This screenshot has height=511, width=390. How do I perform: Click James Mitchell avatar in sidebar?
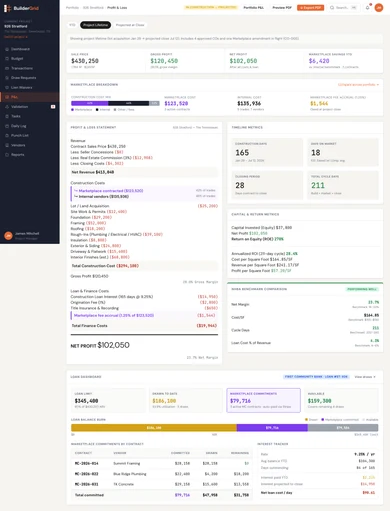(x=8, y=236)
